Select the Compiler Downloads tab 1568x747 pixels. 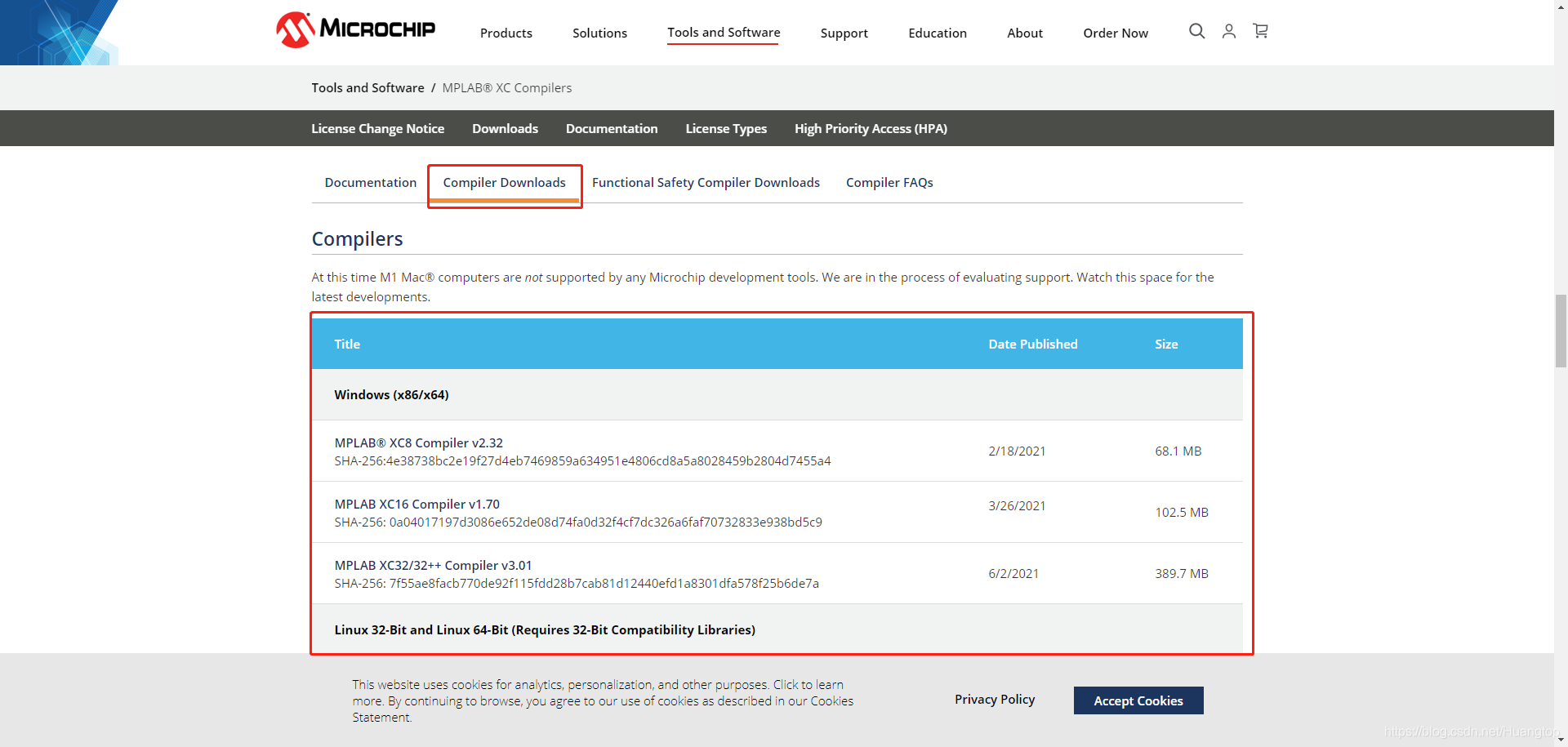504,183
